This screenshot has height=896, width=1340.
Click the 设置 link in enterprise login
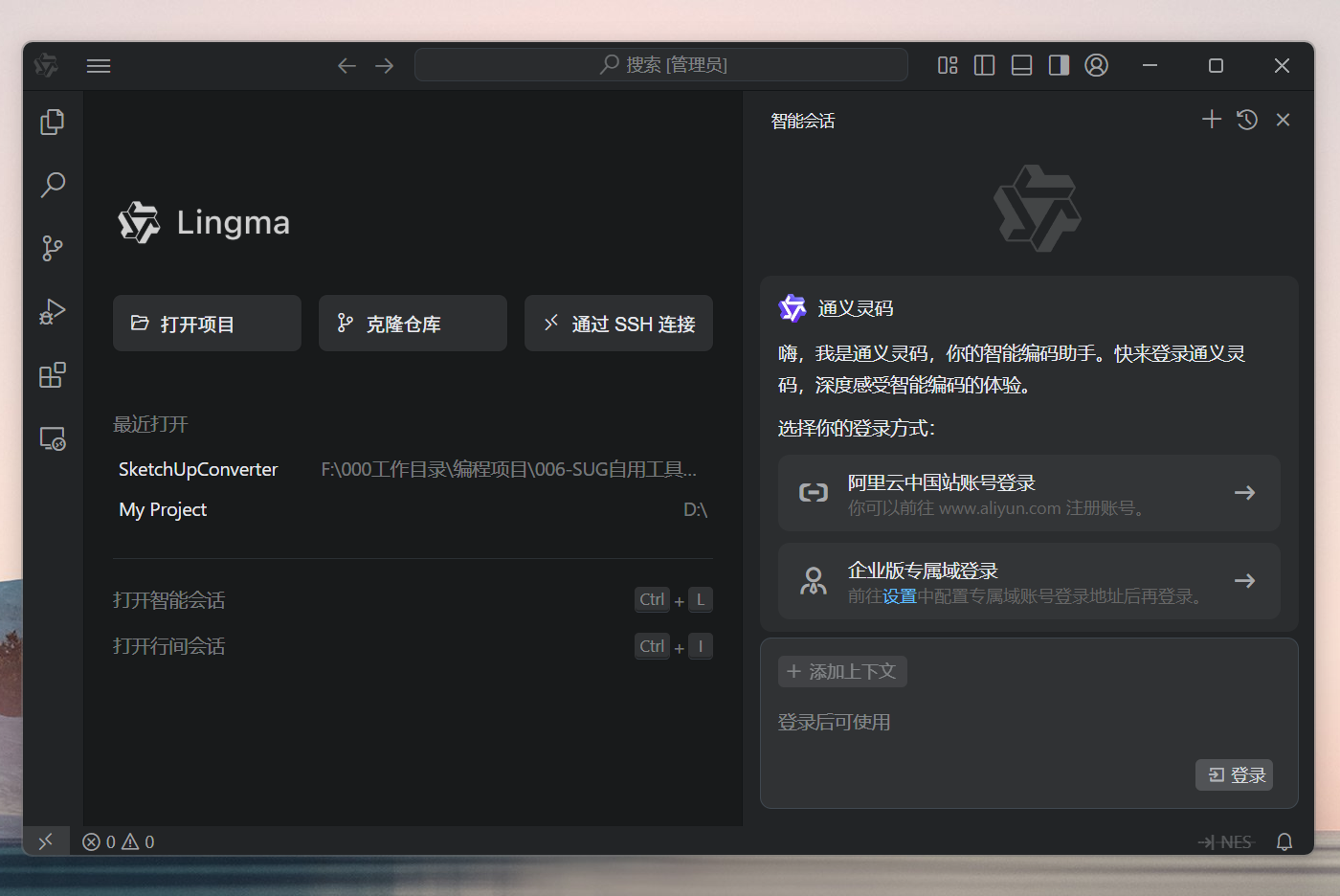point(899,596)
